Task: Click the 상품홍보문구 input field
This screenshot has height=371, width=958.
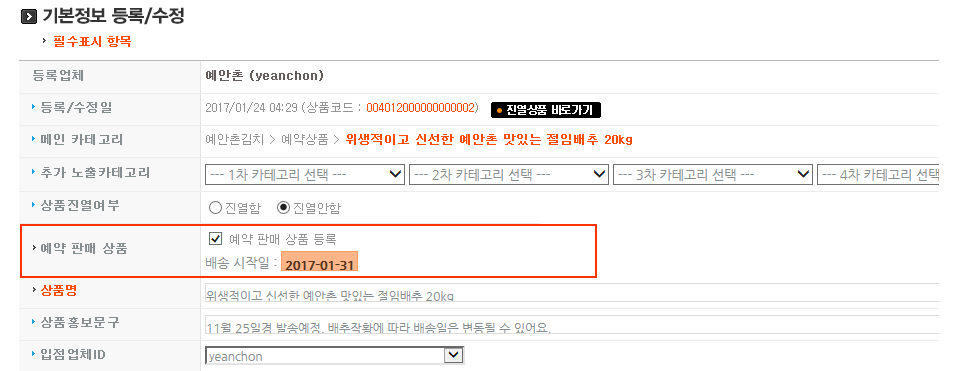Action: coord(572,325)
